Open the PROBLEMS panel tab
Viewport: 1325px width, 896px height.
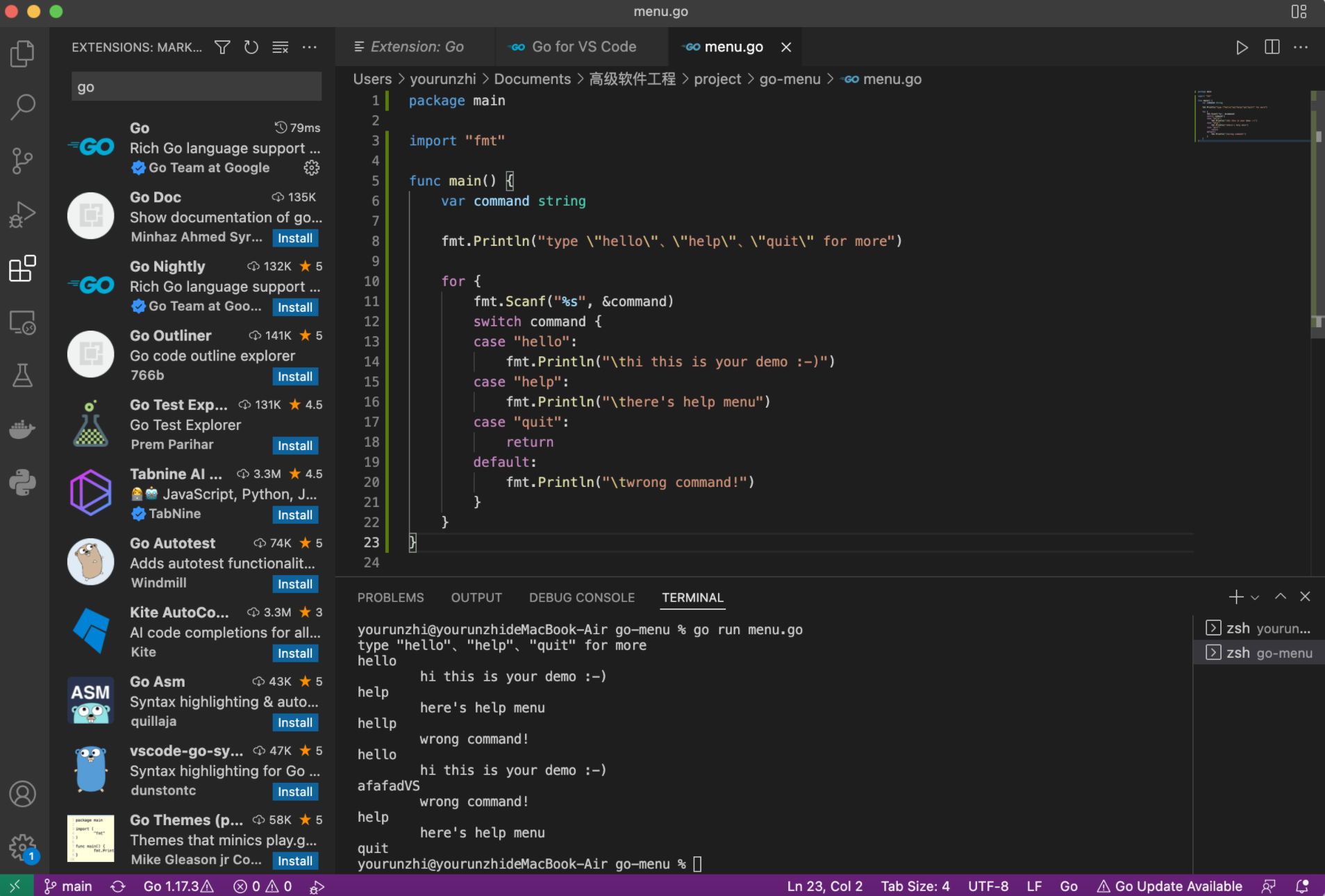tap(390, 597)
